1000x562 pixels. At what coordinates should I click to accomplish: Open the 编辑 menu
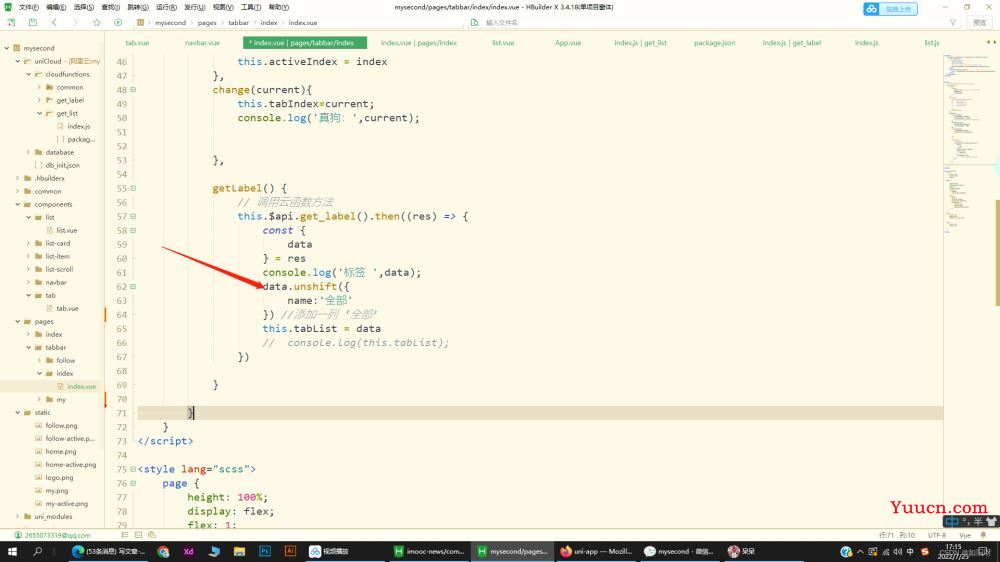point(56,7)
